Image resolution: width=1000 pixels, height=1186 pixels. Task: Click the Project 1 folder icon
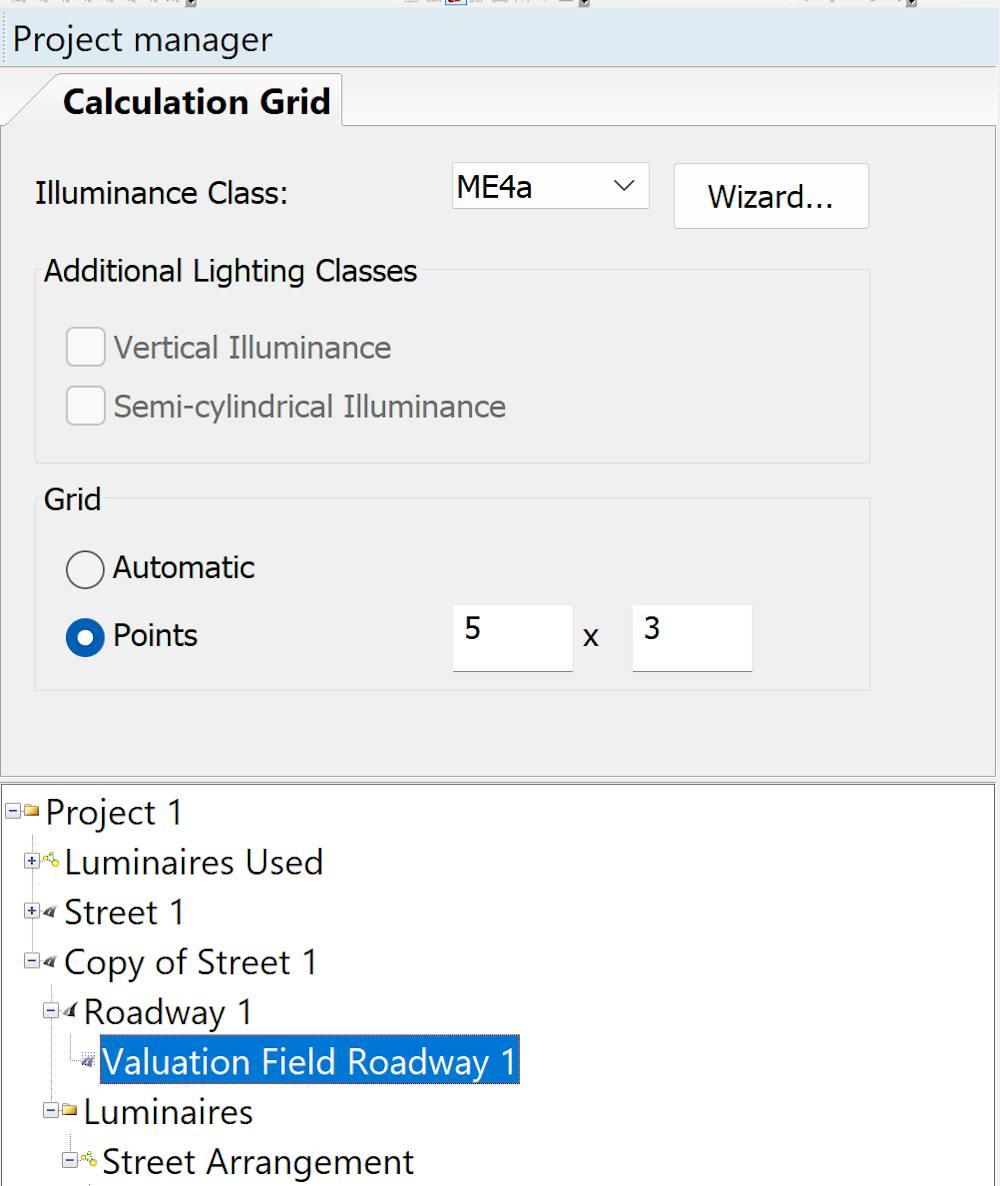coord(33,813)
